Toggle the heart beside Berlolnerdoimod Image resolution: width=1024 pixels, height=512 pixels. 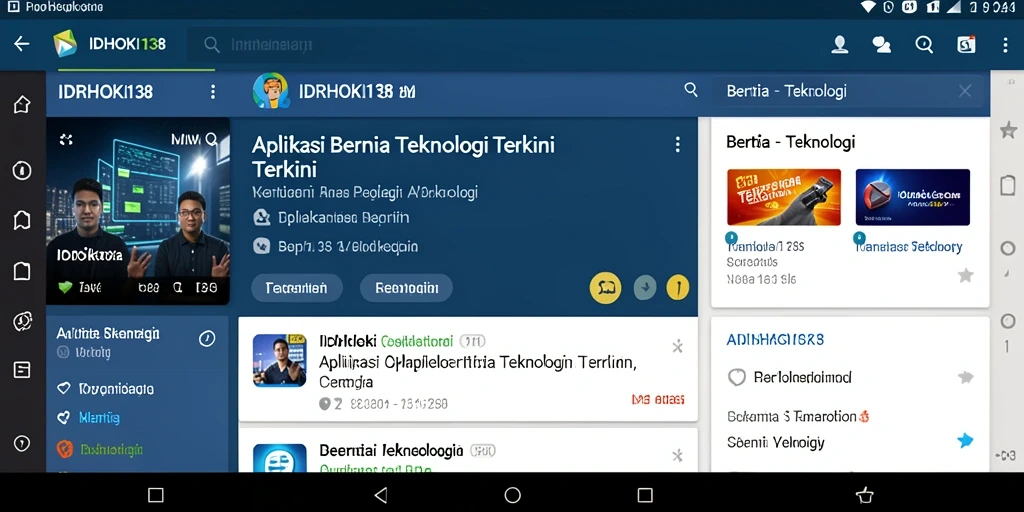(737, 377)
